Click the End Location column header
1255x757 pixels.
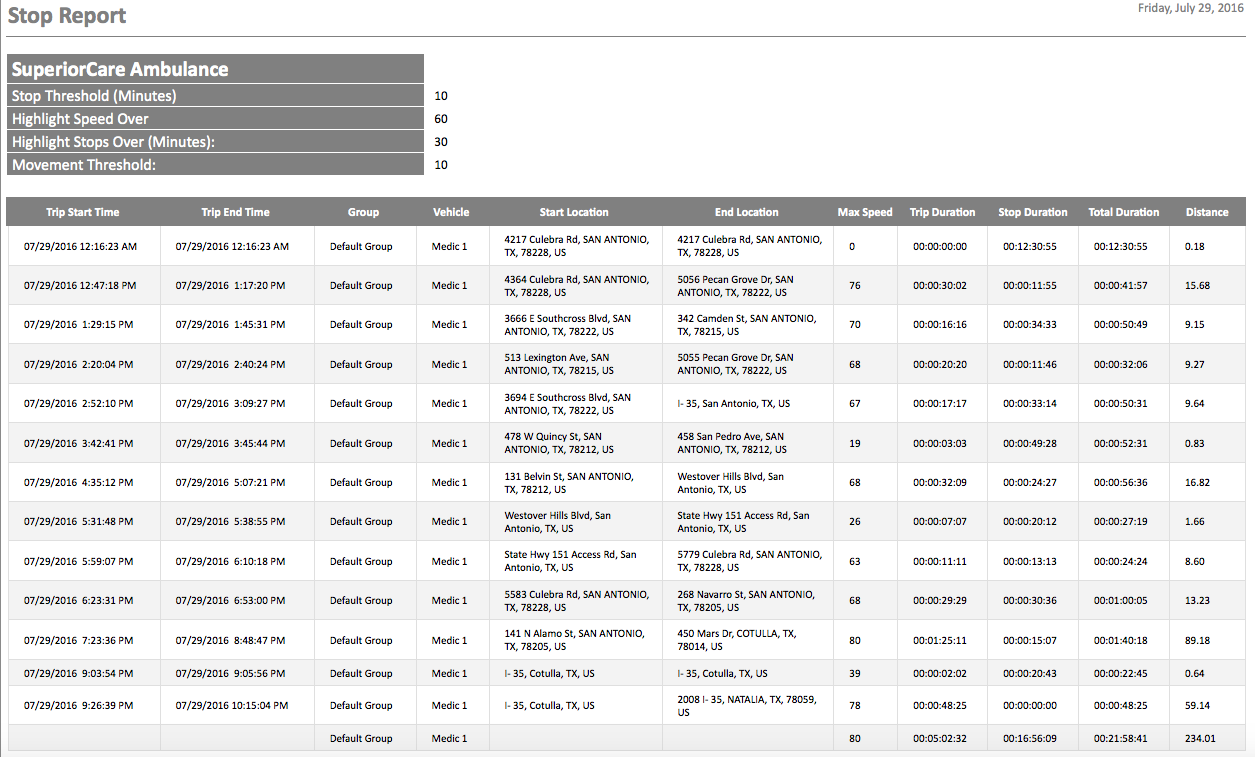tap(746, 212)
